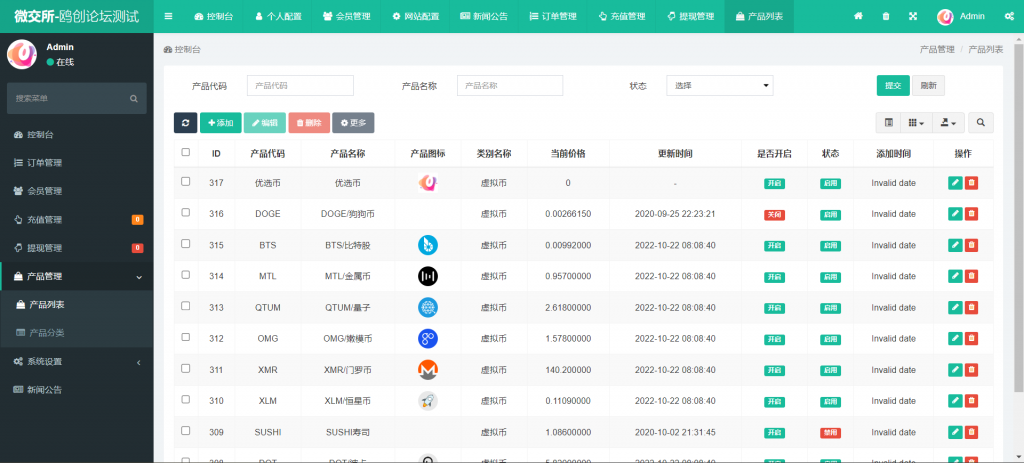Open the table search magnifier button
The height and width of the screenshot is (463, 1024).
(981, 123)
